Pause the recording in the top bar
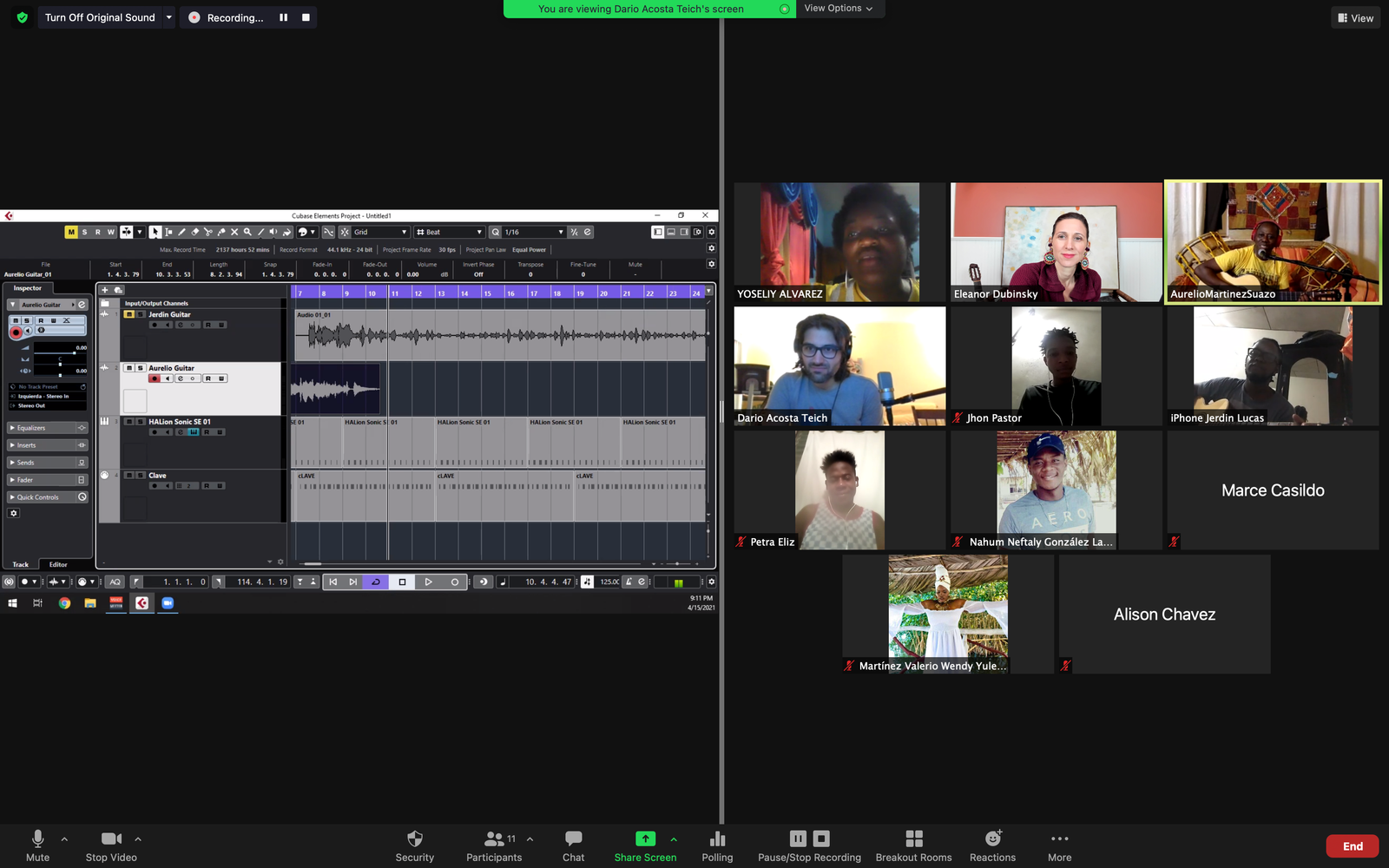 point(283,17)
